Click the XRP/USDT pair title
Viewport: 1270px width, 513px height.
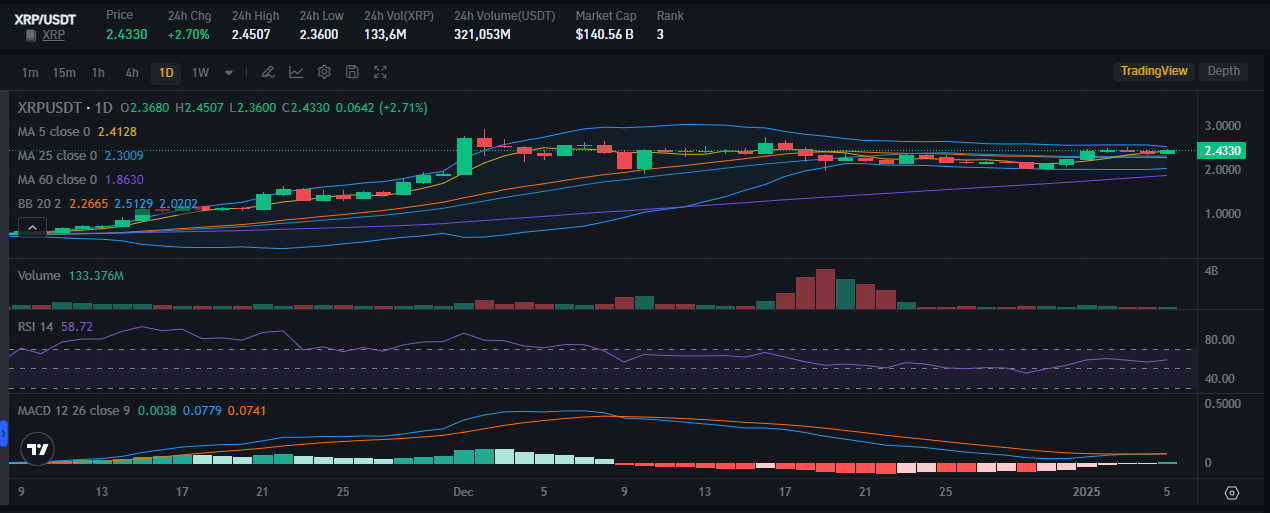(x=45, y=19)
